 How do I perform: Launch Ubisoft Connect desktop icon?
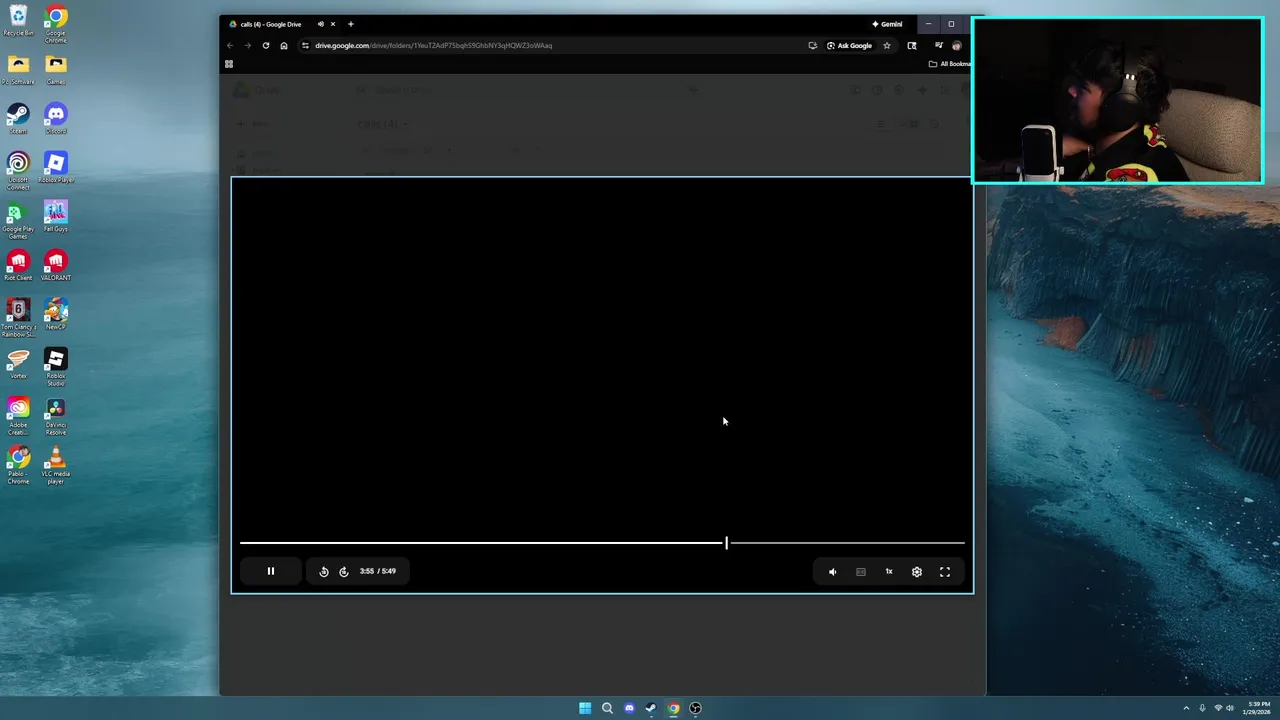pos(18,170)
